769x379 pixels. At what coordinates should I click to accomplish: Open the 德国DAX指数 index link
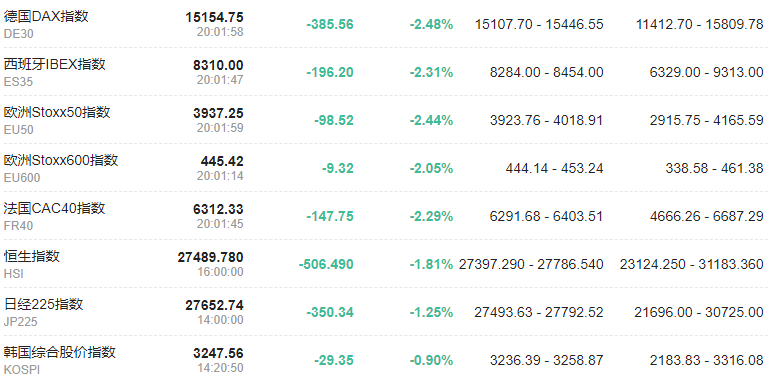click(46, 16)
